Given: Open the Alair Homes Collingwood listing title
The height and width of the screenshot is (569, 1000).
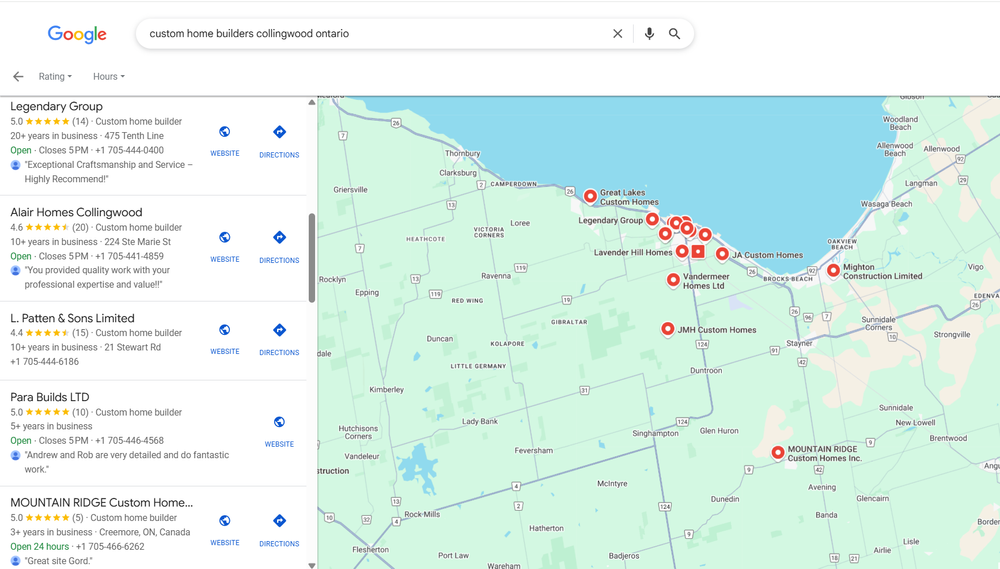Looking at the screenshot, I should coord(76,212).
